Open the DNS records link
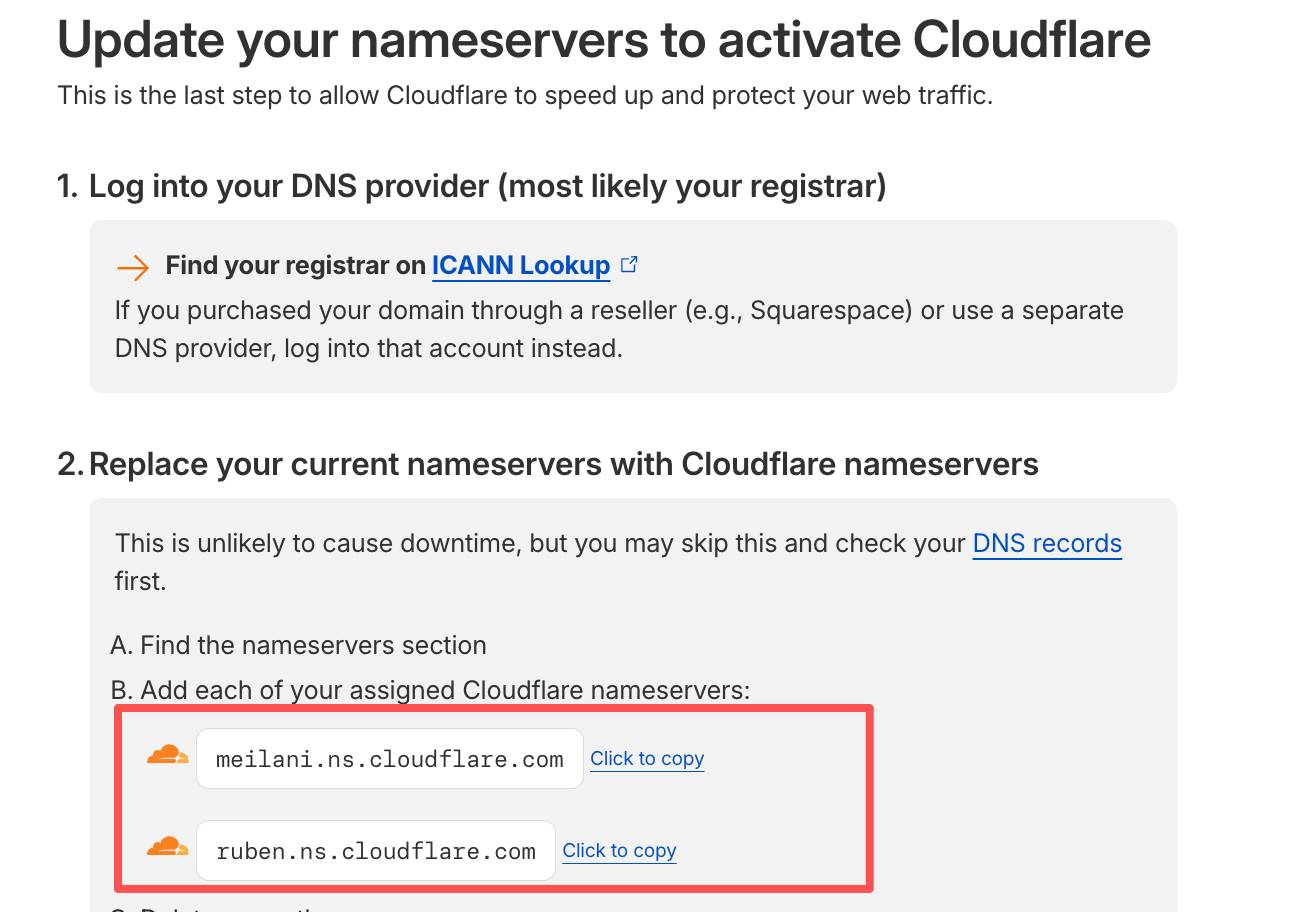 coord(1046,543)
